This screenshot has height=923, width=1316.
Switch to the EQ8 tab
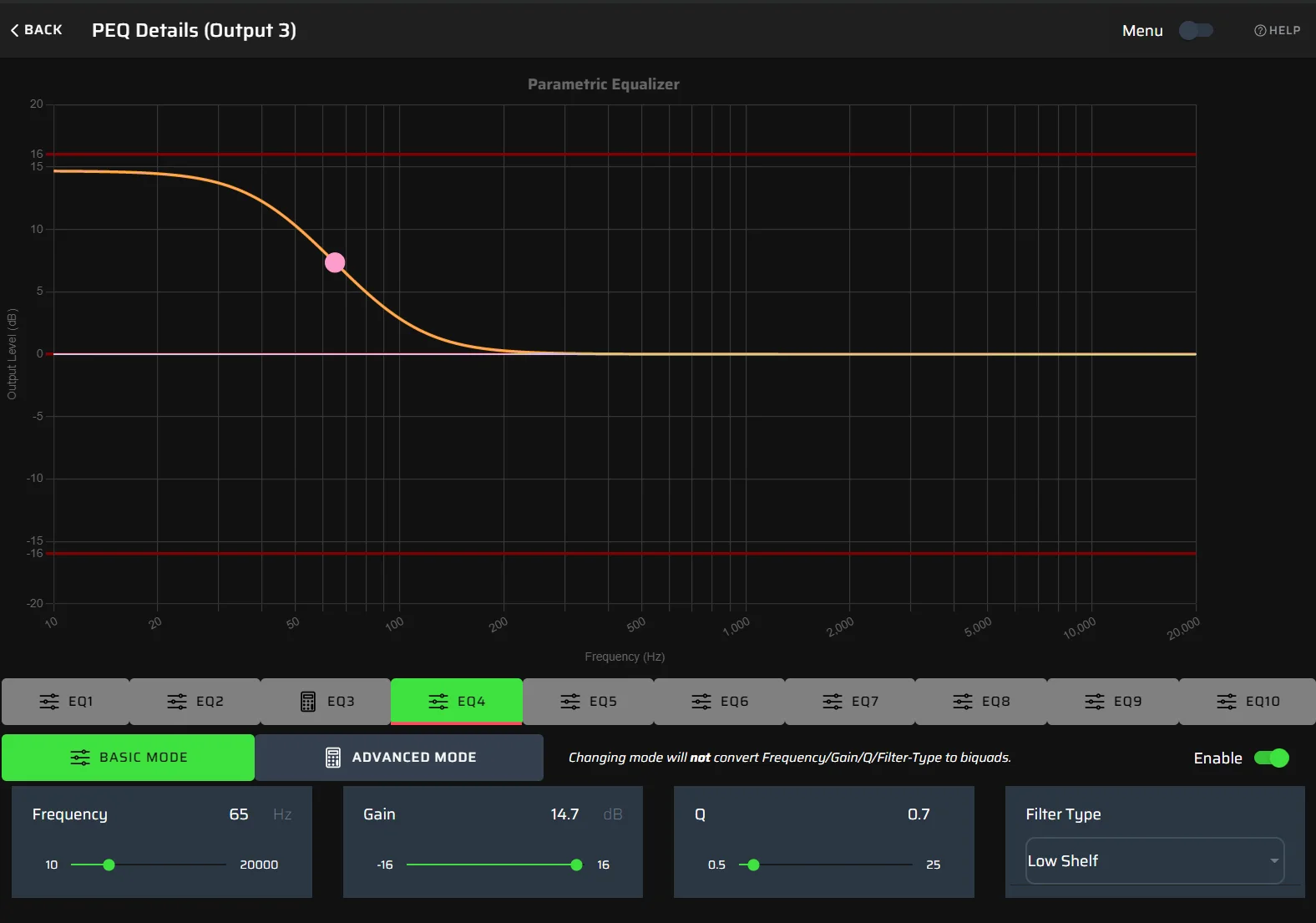tap(981, 702)
